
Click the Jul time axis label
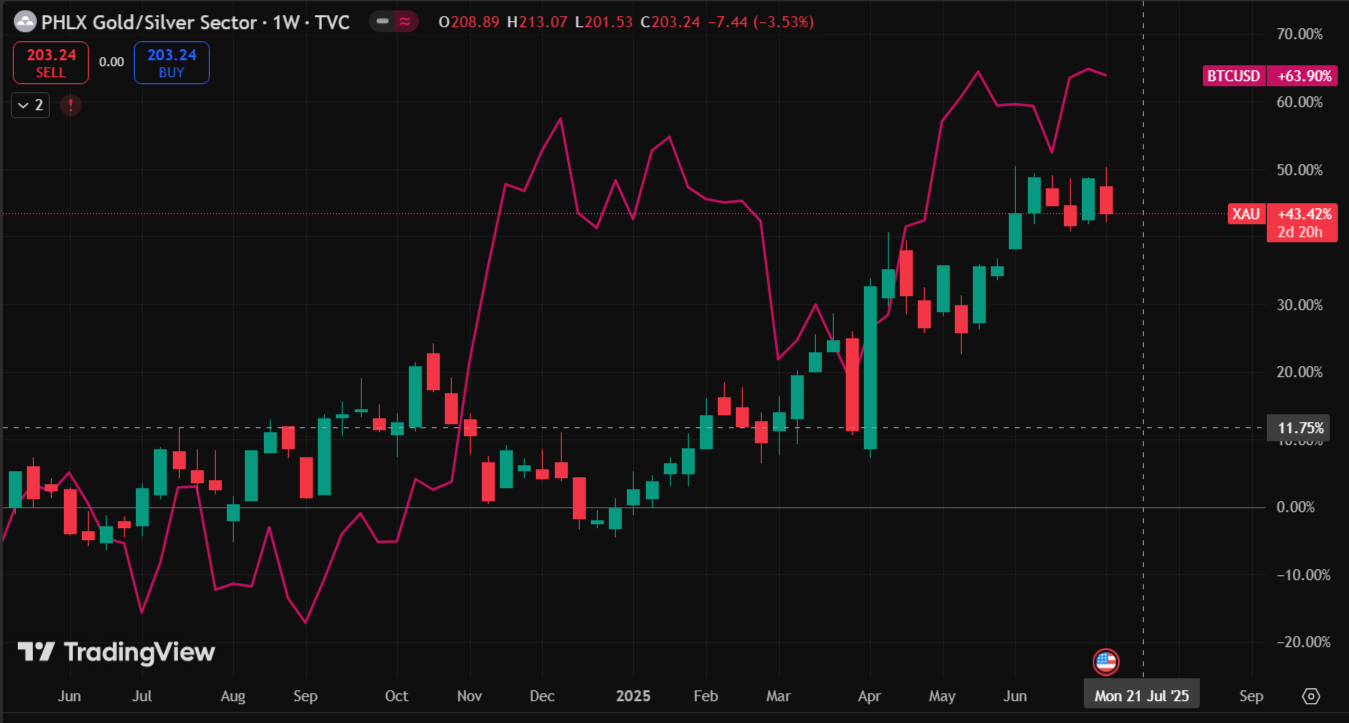(x=142, y=696)
